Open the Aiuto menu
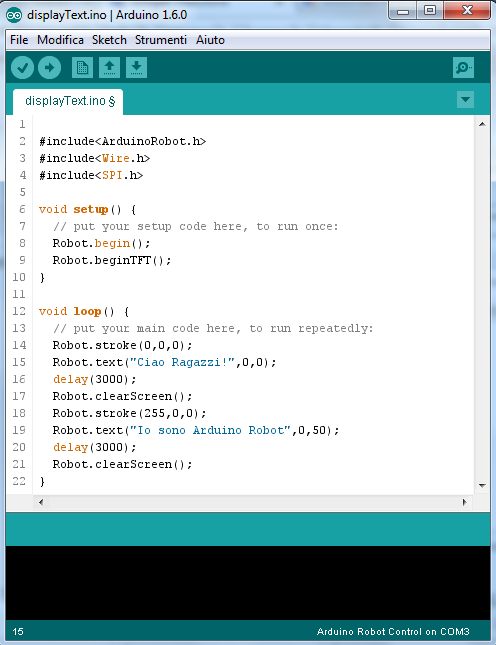The image size is (496, 645). pyautogui.click(x=210, y=40)
